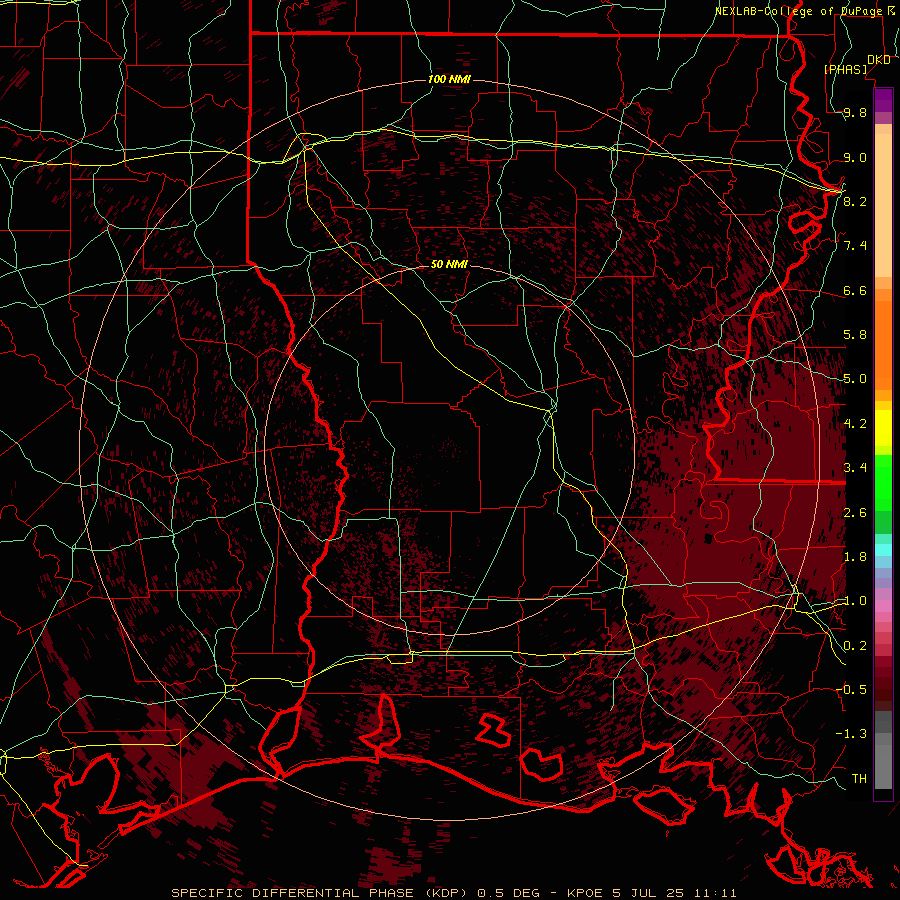Viewport: 900px width, 900px height.
Task: Click the "9.0" color scale value
Action: pyautogui.click(x=855, y=157)
